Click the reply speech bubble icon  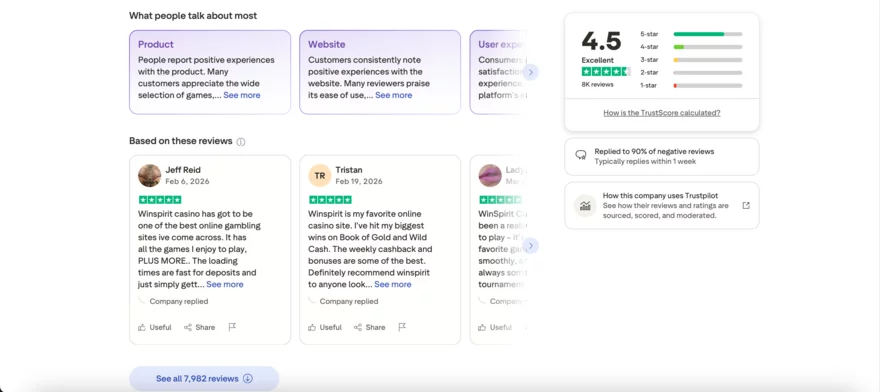581,156
